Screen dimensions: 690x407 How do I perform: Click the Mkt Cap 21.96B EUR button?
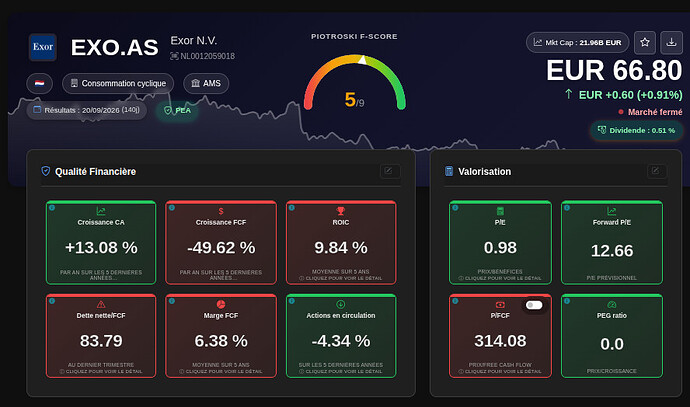coord(577,43)
